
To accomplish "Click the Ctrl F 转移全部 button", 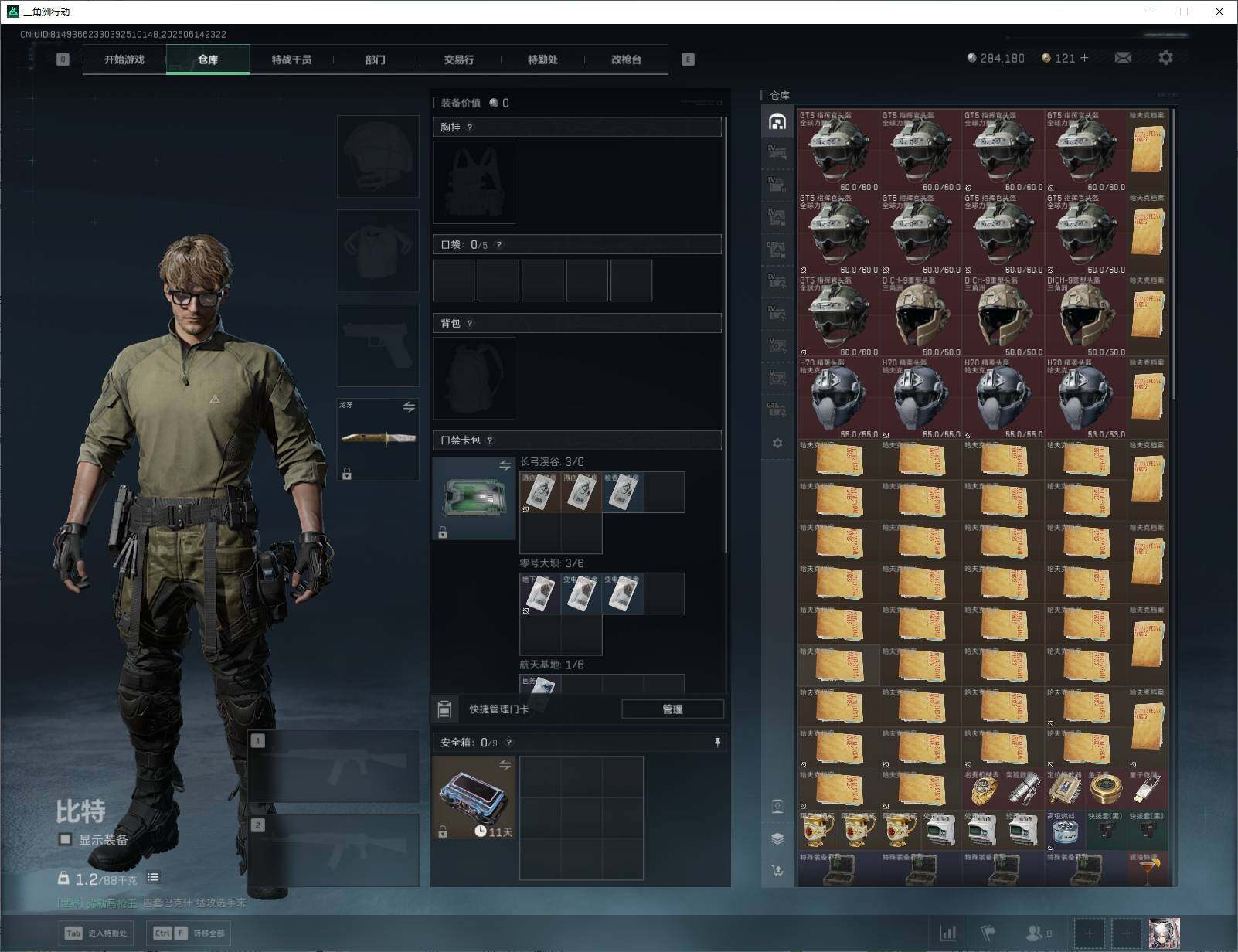I will [x=190, y=933].
